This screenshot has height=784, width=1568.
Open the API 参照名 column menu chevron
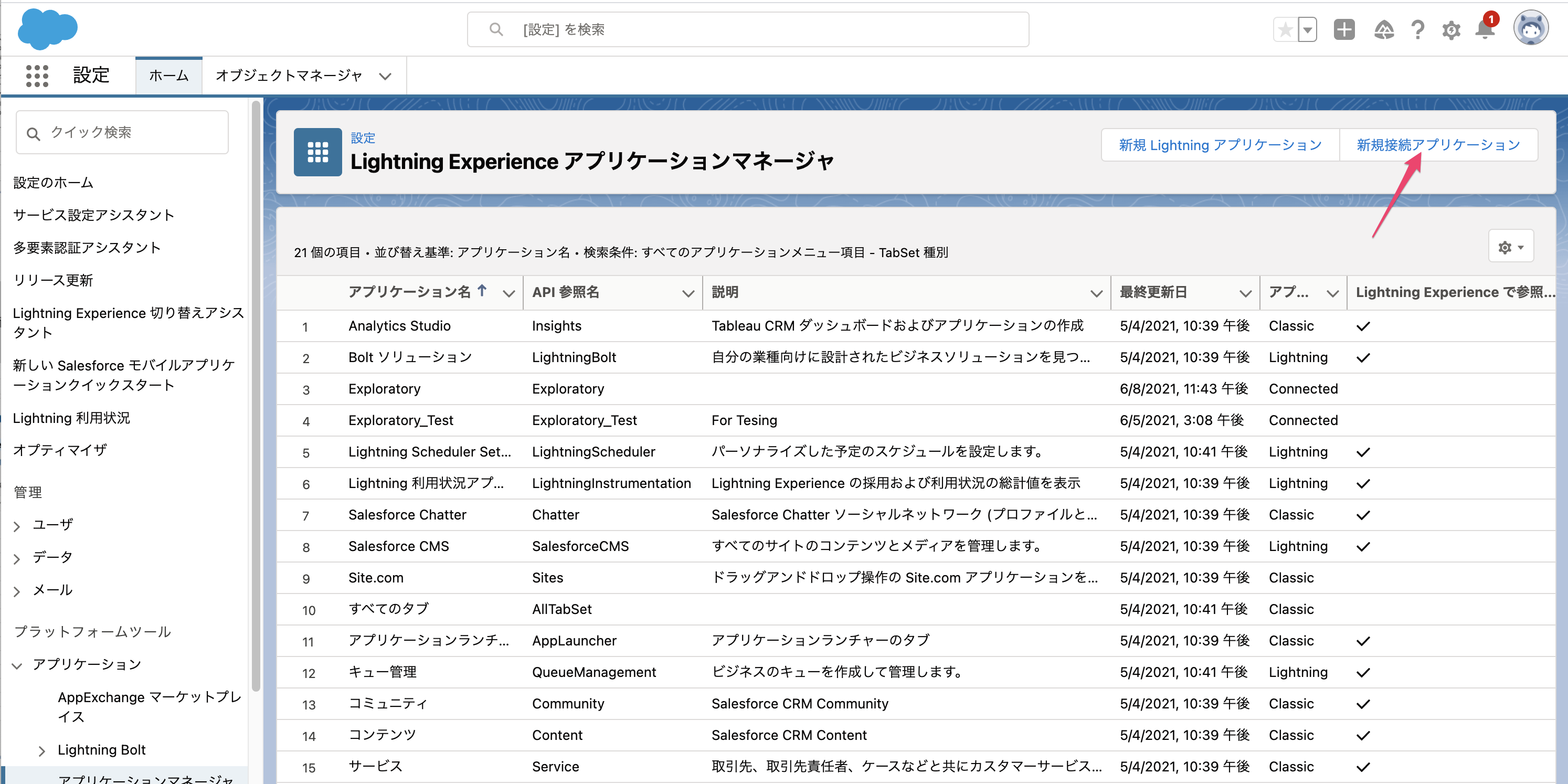pos(688,293)
